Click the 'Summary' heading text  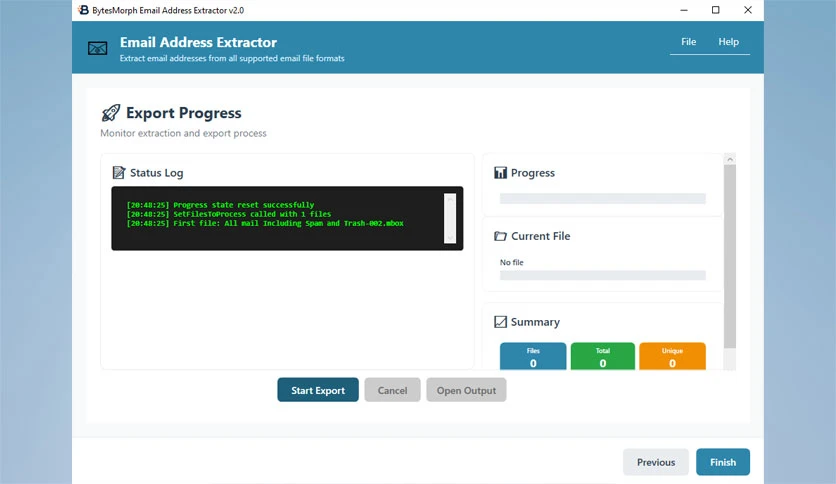pyautogui.click(x=535, y=322)
